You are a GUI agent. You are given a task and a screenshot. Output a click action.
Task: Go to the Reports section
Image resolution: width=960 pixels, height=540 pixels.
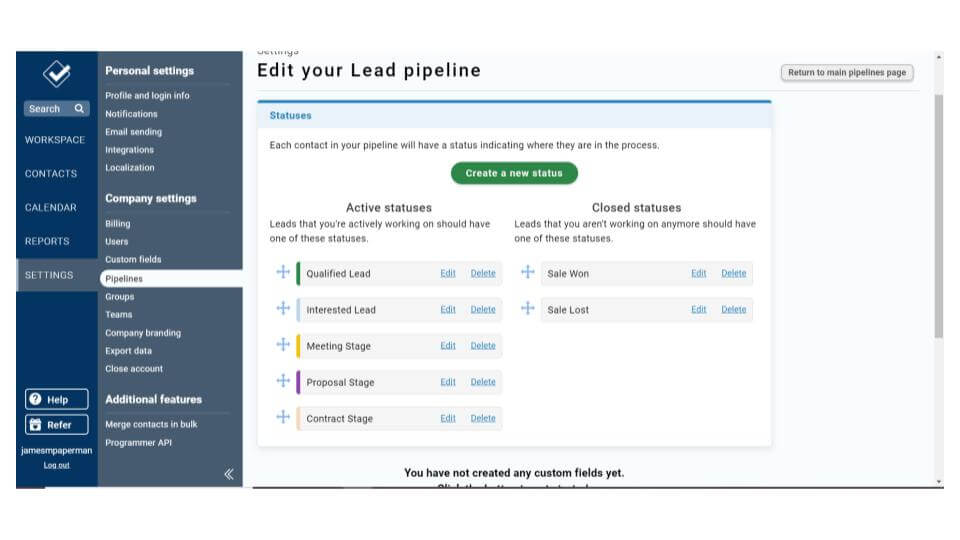pyautogui.click(x=47, y=241)
